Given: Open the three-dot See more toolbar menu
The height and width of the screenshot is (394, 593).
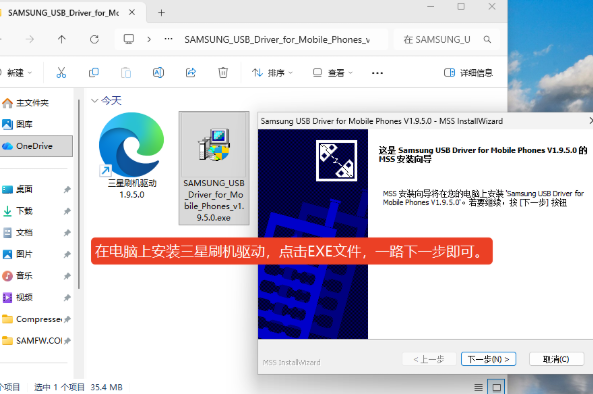Looking at the screenshot, I should coord(377,73).
